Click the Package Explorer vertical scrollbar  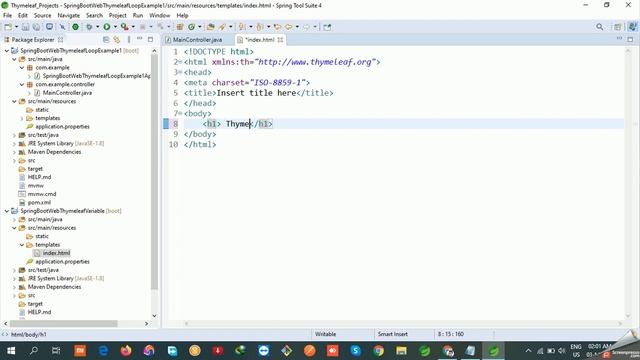coord(154,171)
